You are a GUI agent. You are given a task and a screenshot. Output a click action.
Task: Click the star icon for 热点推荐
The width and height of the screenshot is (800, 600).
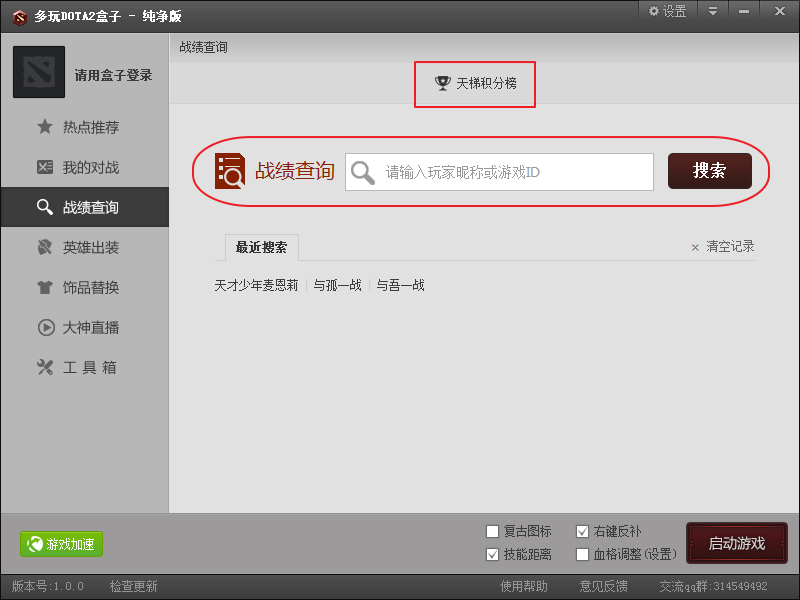45,127
